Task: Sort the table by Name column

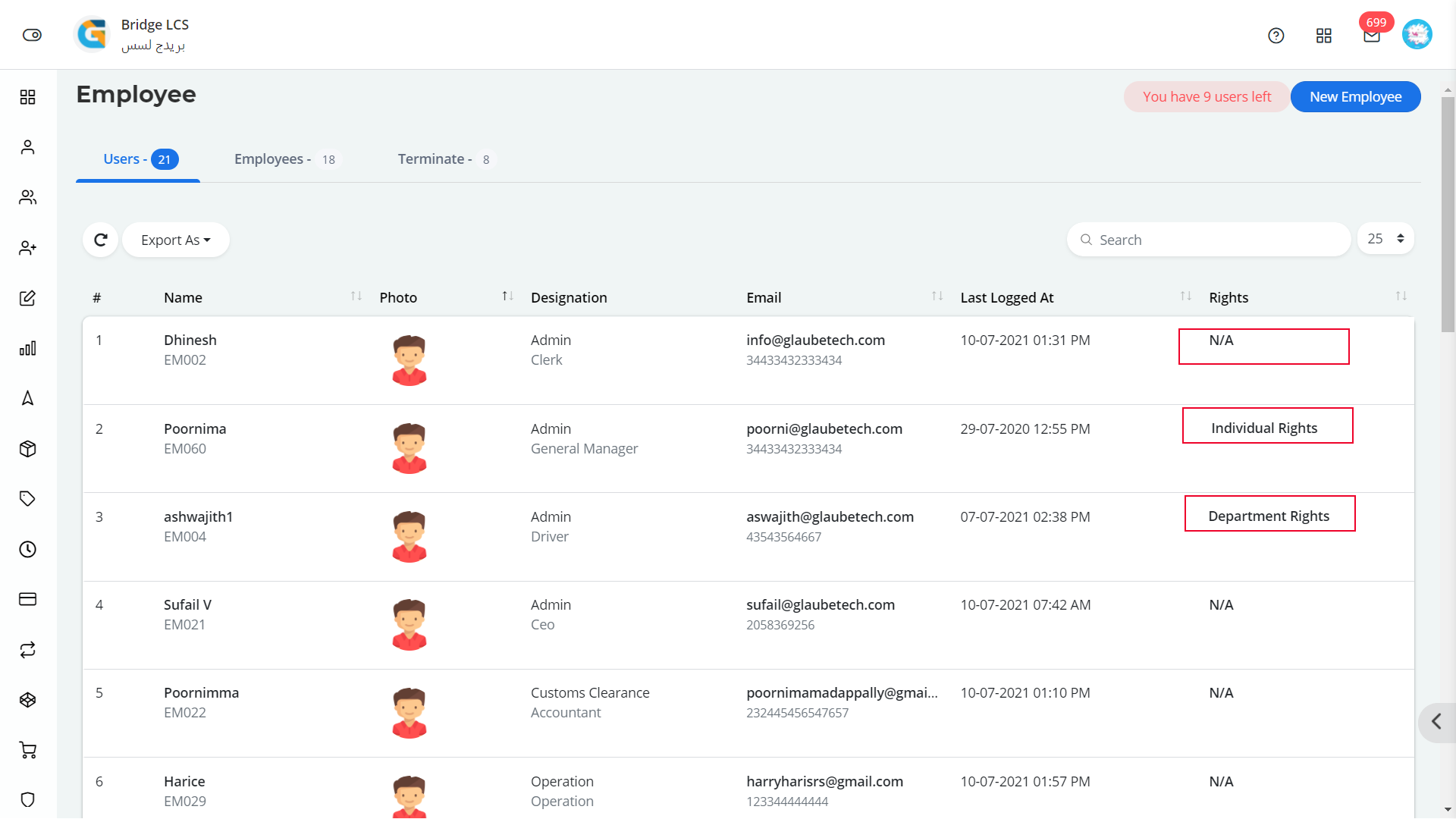Action: pos(356,297)
